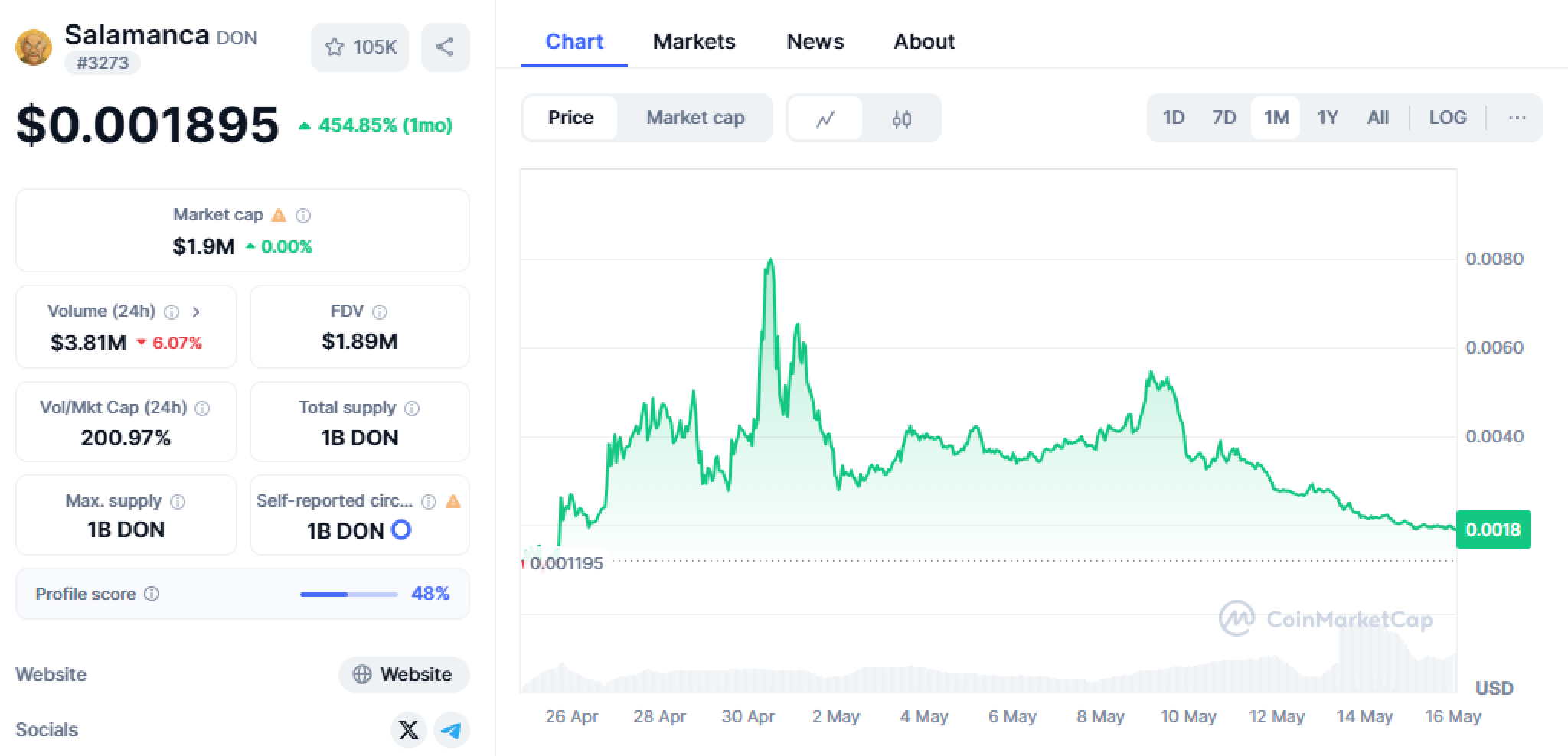The height and width of the screenshot is (756, 1568).
Task: Click the info icon next to FDV
Action: [x=379, y=311]
